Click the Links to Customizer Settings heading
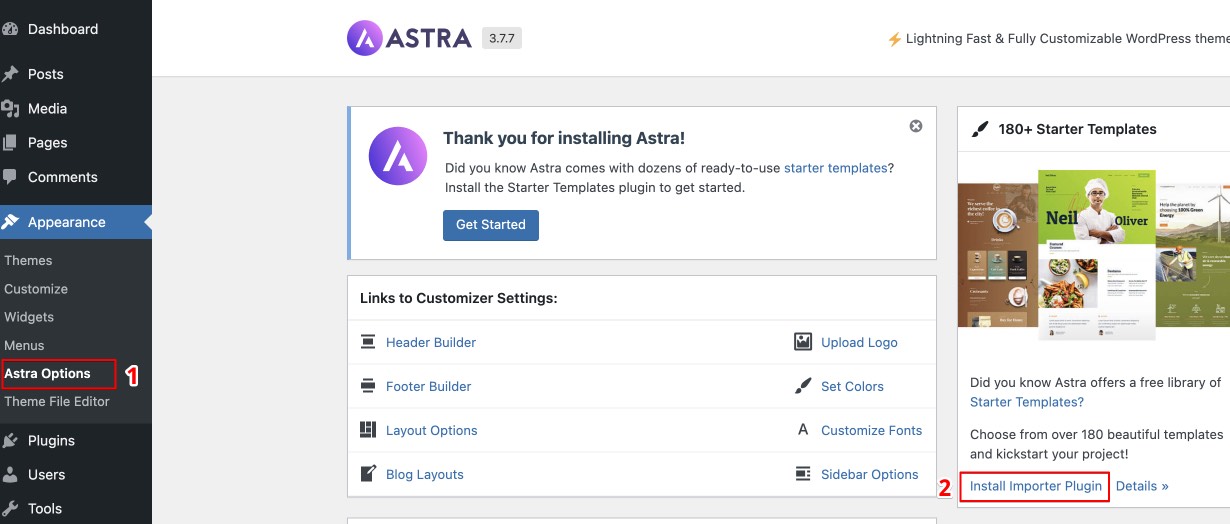The image size is (1230, 524). [x=458, y=298]
